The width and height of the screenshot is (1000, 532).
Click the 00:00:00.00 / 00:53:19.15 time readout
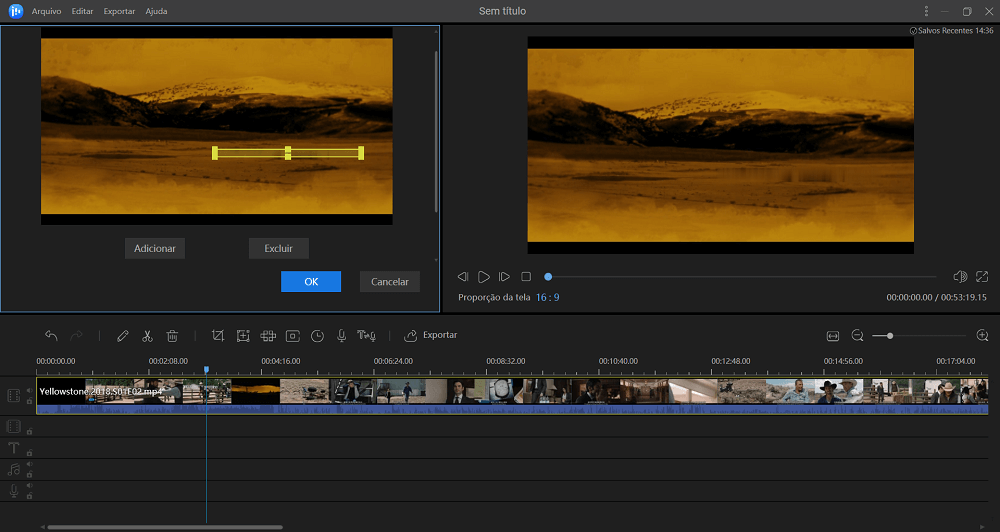click(936, 297)
